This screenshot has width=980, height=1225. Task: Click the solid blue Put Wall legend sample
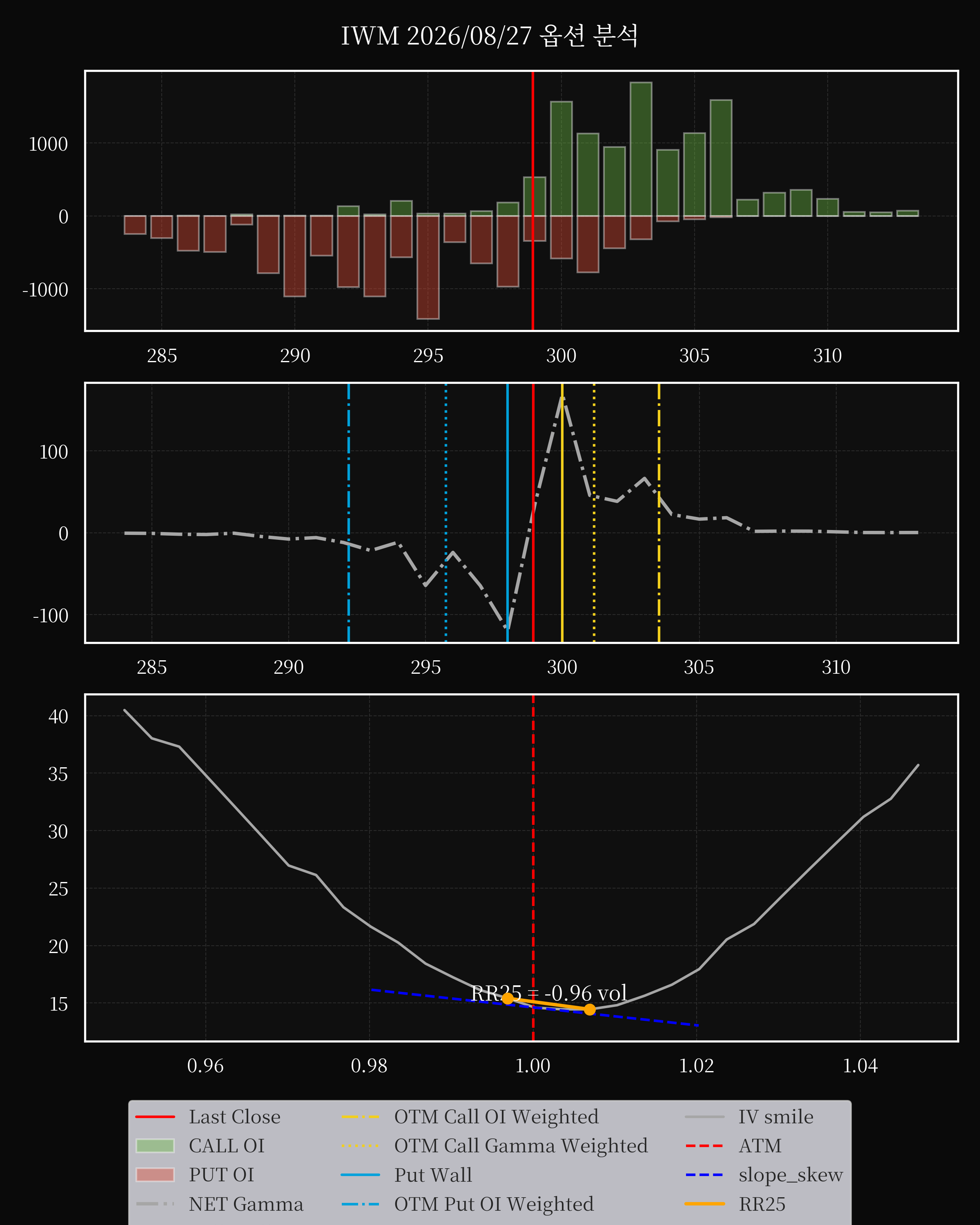pyautogui.click(x=360, y=1175)
